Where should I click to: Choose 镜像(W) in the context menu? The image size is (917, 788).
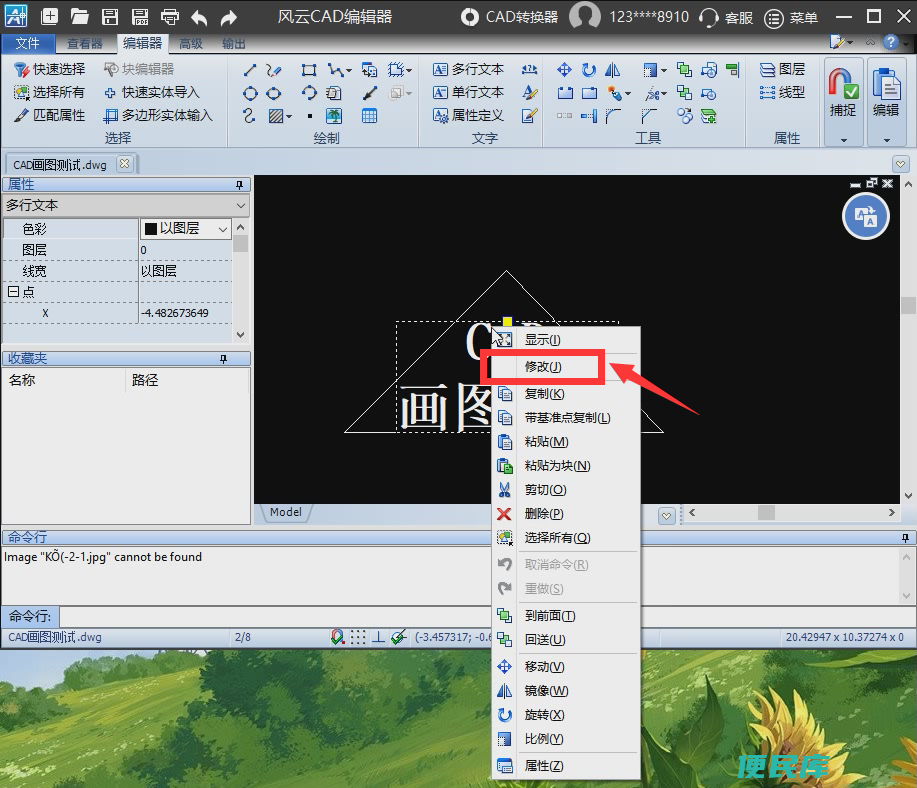tap(566, 691)
